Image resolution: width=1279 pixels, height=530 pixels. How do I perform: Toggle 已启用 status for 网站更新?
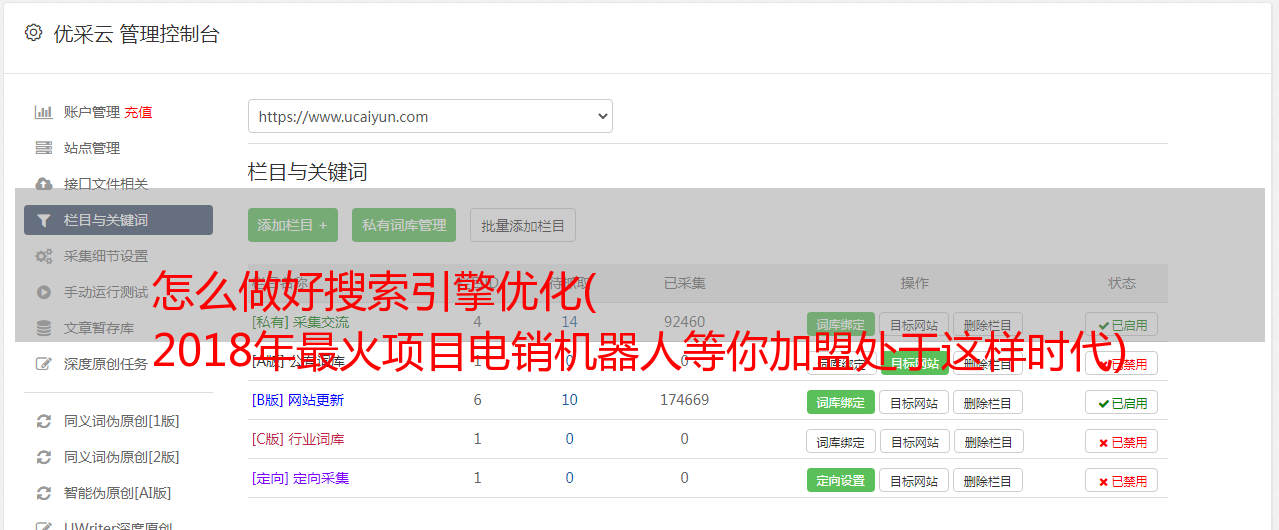click(1122, 402)
